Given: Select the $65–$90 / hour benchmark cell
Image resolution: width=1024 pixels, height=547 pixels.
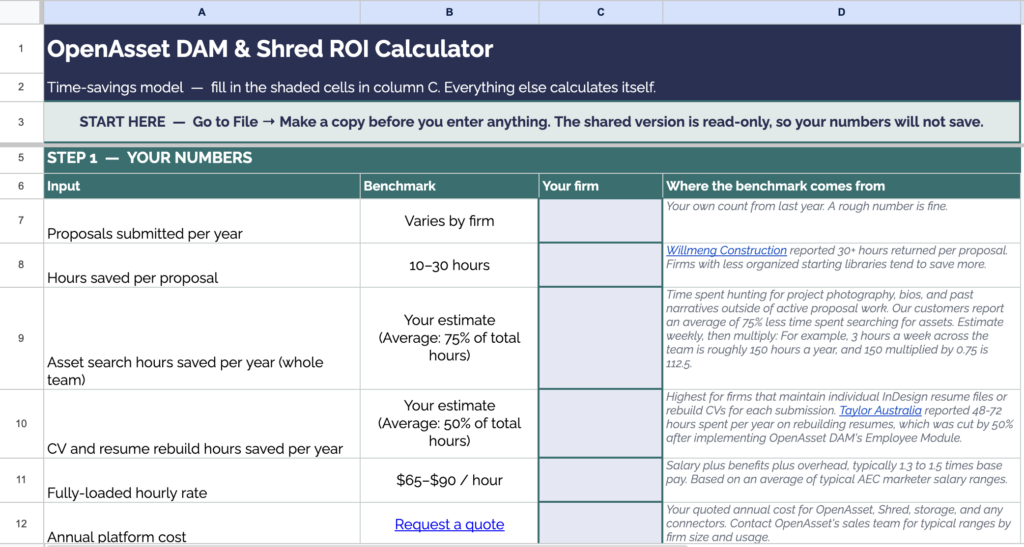Looking at the screenshot, I should pos(449,480).
